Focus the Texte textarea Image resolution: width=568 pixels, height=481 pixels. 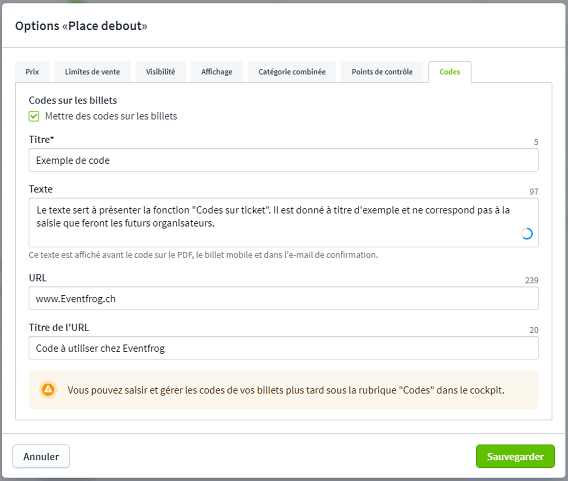point(284,222)
